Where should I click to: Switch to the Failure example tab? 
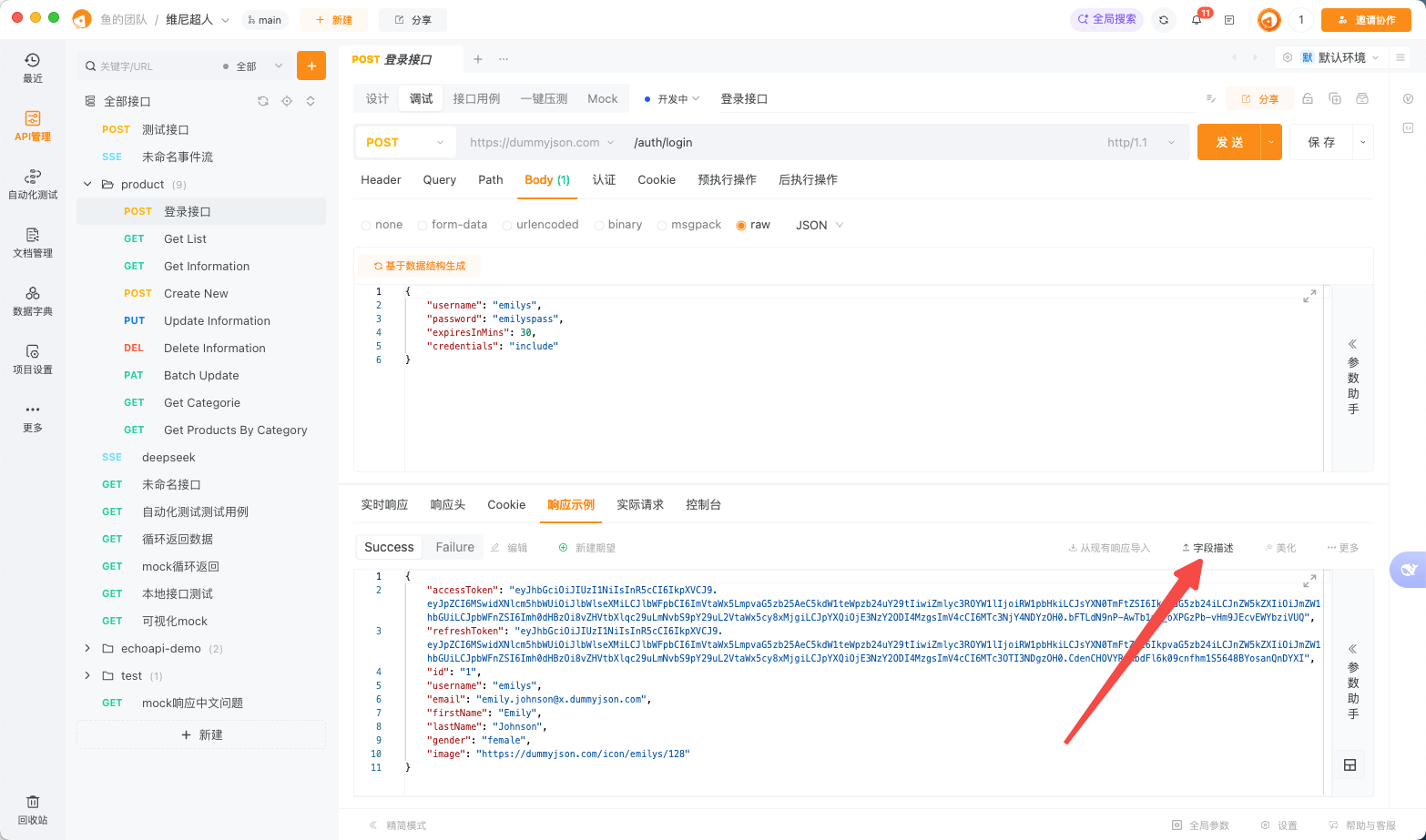click(x=454, y=547)
